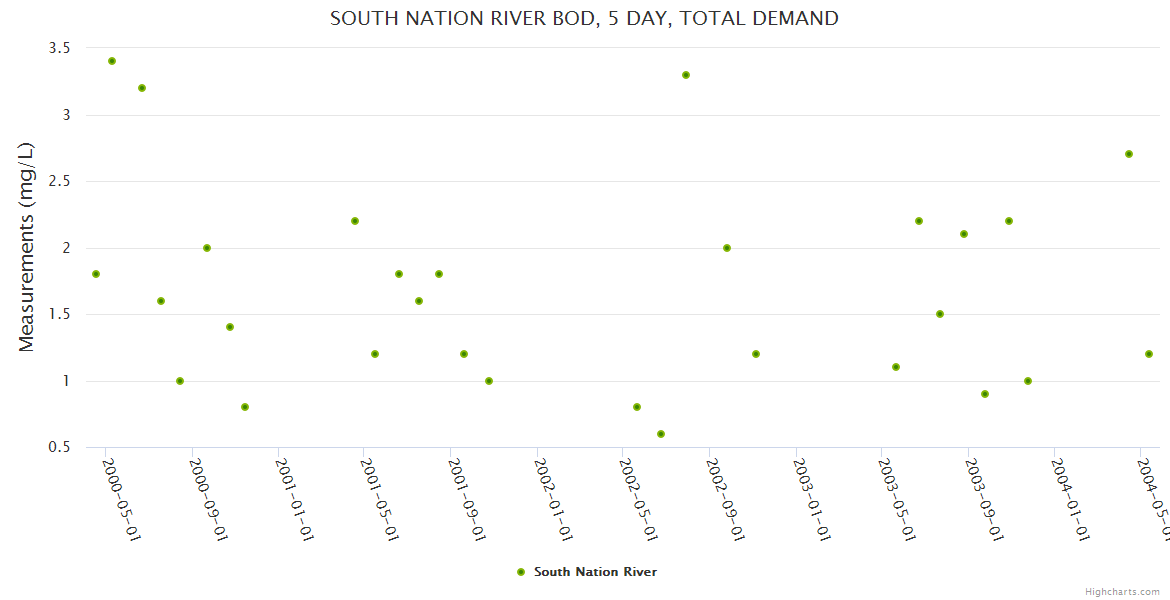The width and height of the screenshot is (1170, 600).
Task: Click the Measurements (mg/L) axis title
Action: [27, 246]
